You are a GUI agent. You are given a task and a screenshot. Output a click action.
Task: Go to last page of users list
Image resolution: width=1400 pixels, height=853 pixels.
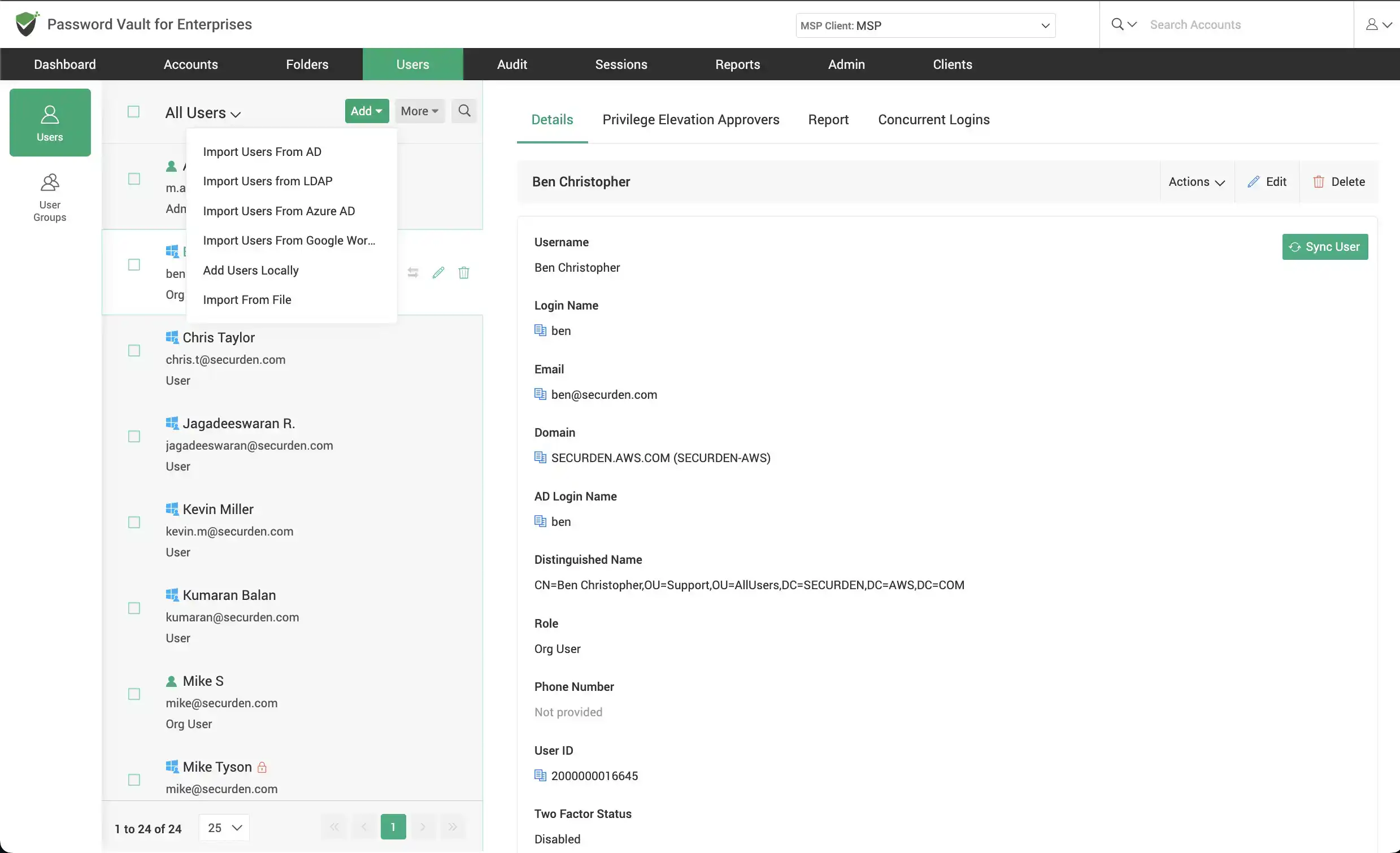pyautogui.click(x=453, y=827)
